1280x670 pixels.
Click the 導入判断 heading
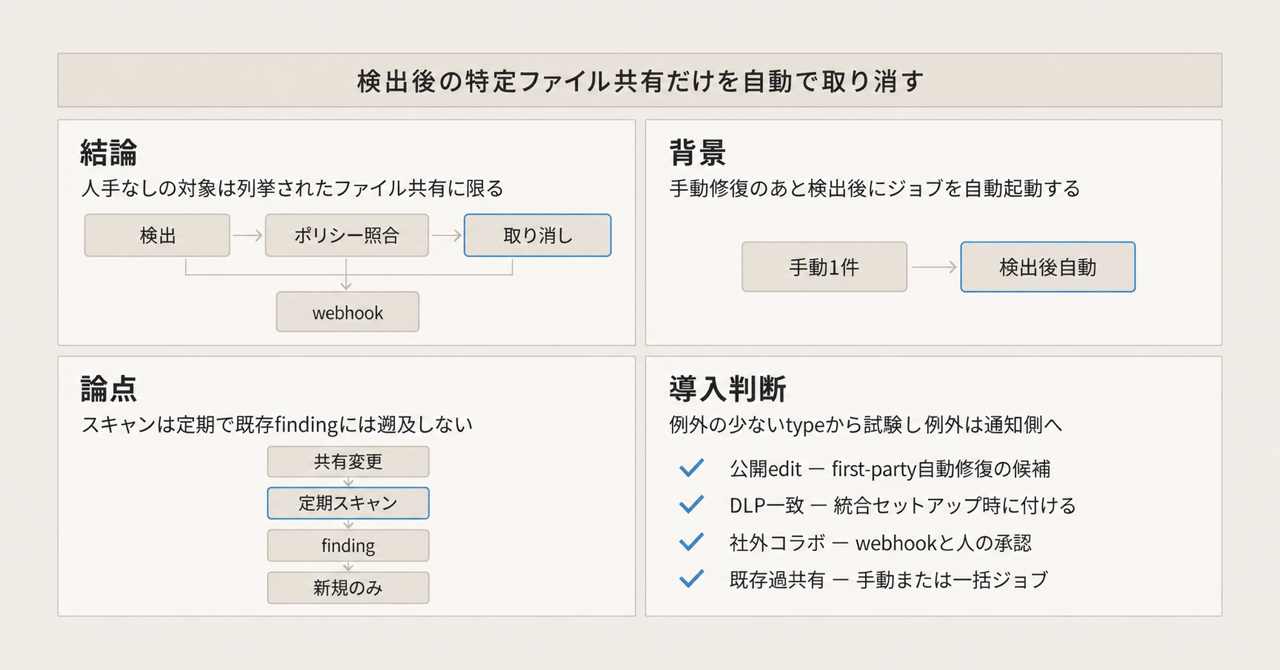[726, 388]
